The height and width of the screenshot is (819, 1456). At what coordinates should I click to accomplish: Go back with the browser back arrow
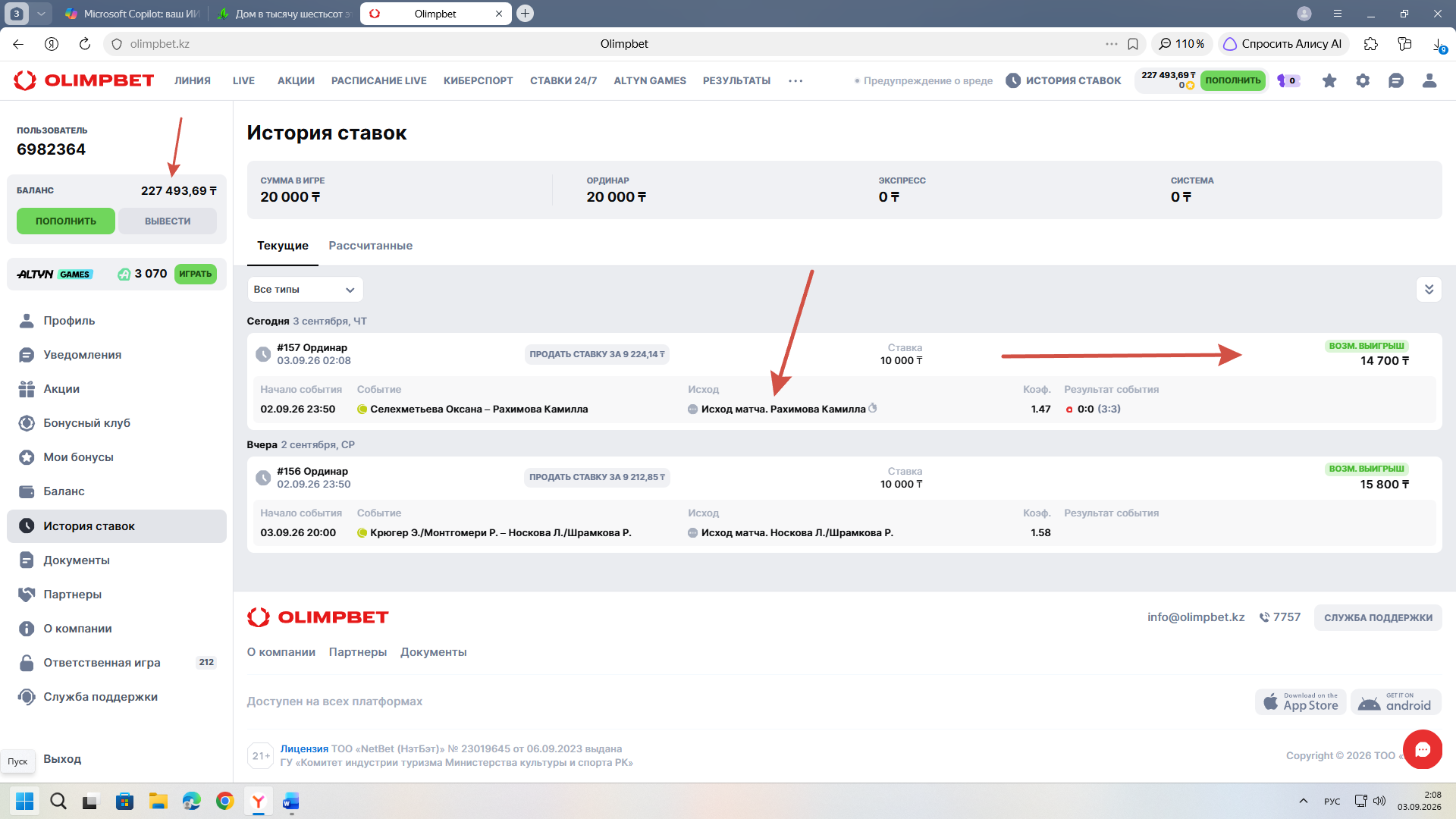coord(18,44)
